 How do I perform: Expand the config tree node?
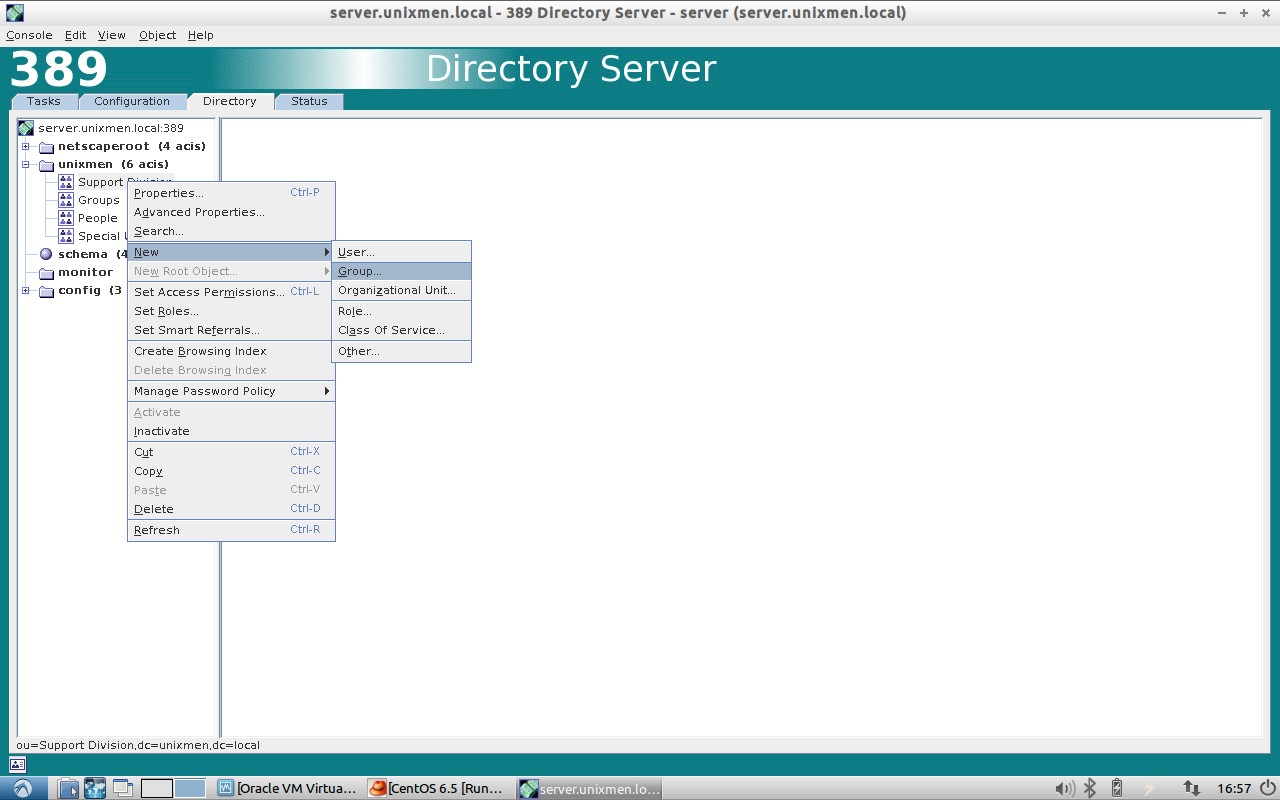click(x=26, y=291)
